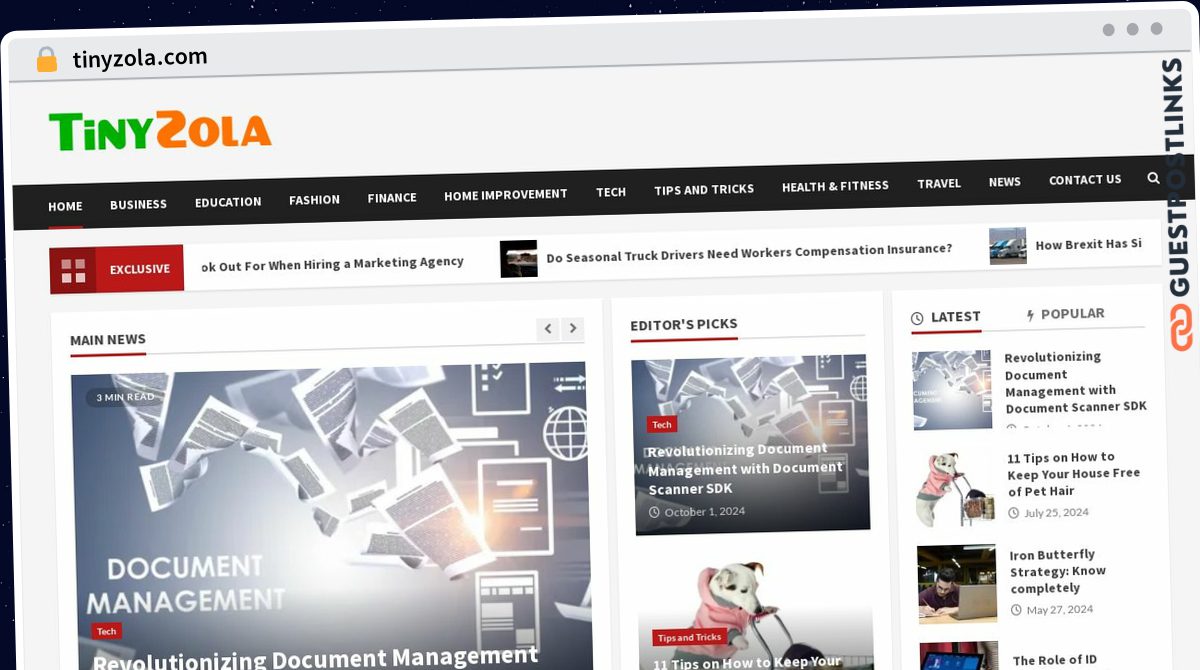This screenshot has height=670, width=1200.
Task: Click the July 25, 2024 date
Action: (x=1048, y=512)
